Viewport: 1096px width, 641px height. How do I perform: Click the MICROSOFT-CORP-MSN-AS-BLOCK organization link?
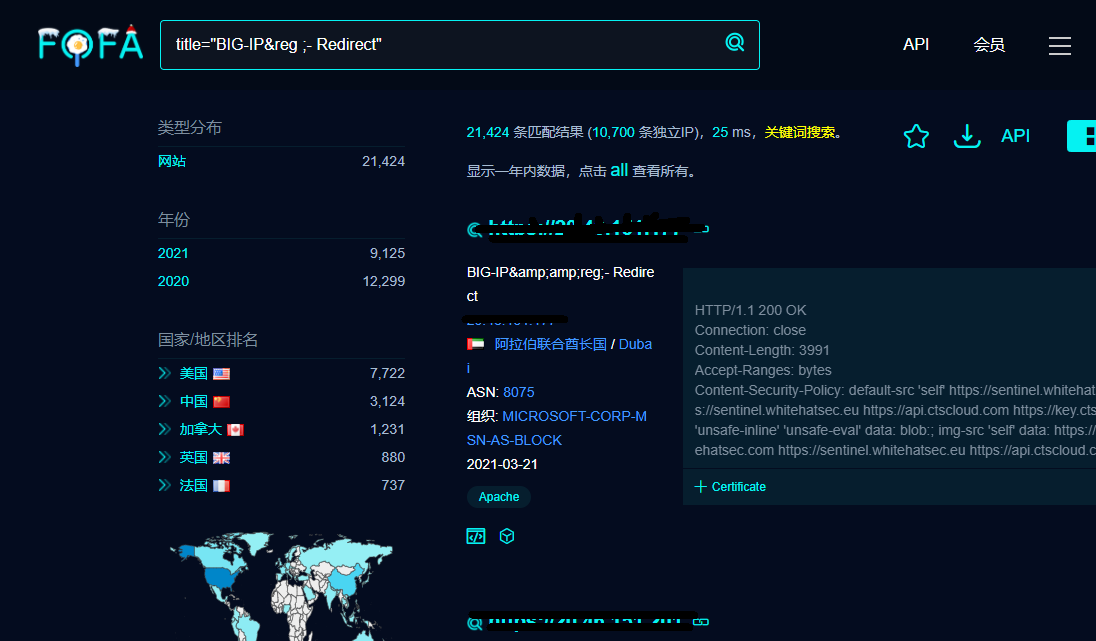[557, 428]
